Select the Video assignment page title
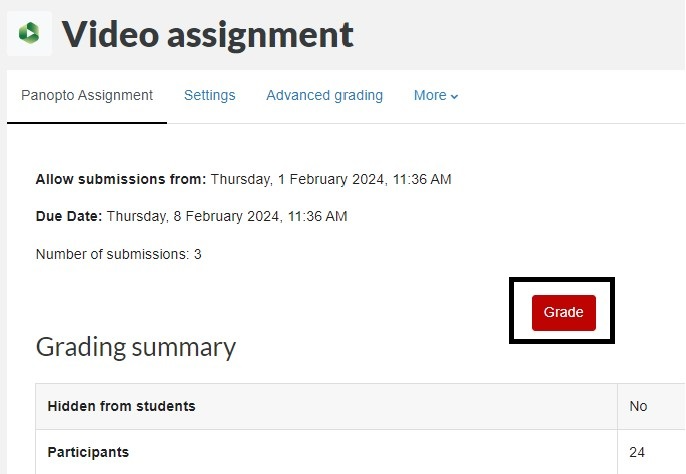Image resolution: width=686 pixels, height=474 pixels. pos(208,35)
